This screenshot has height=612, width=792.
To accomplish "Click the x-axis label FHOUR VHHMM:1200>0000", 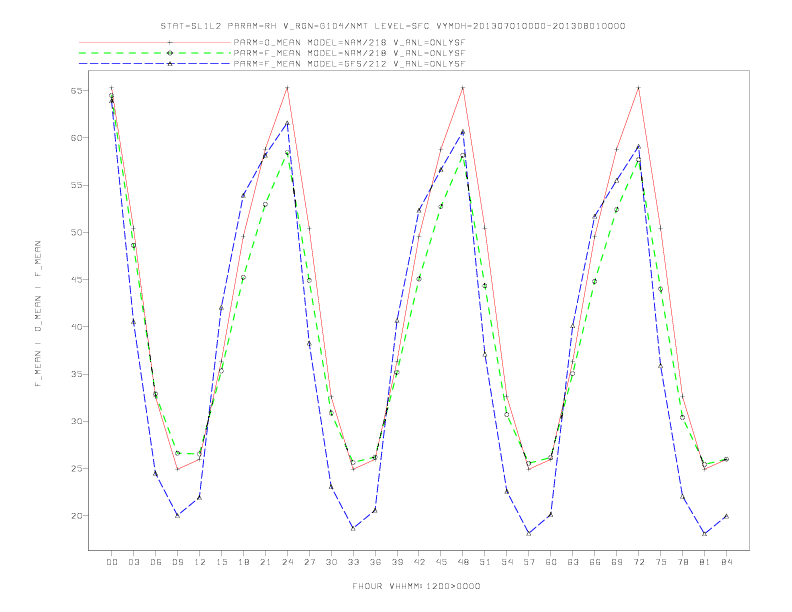I will click(416, 586).
